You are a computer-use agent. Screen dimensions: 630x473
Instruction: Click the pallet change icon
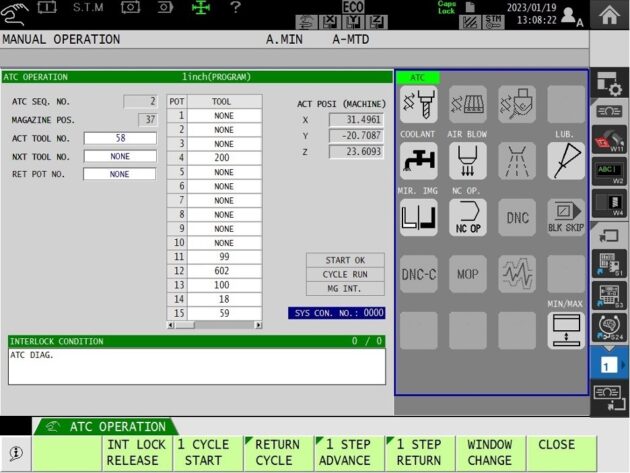point(468,104)
